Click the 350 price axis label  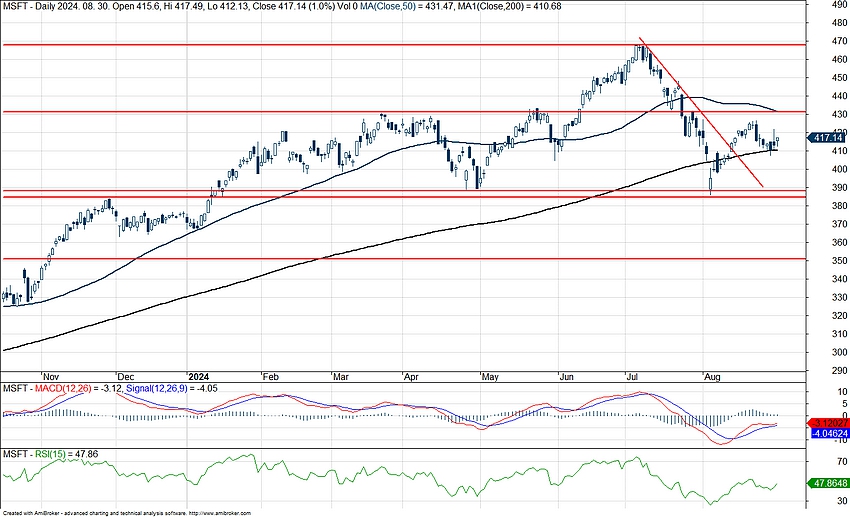pyautogui.click(x=839, y=261)
